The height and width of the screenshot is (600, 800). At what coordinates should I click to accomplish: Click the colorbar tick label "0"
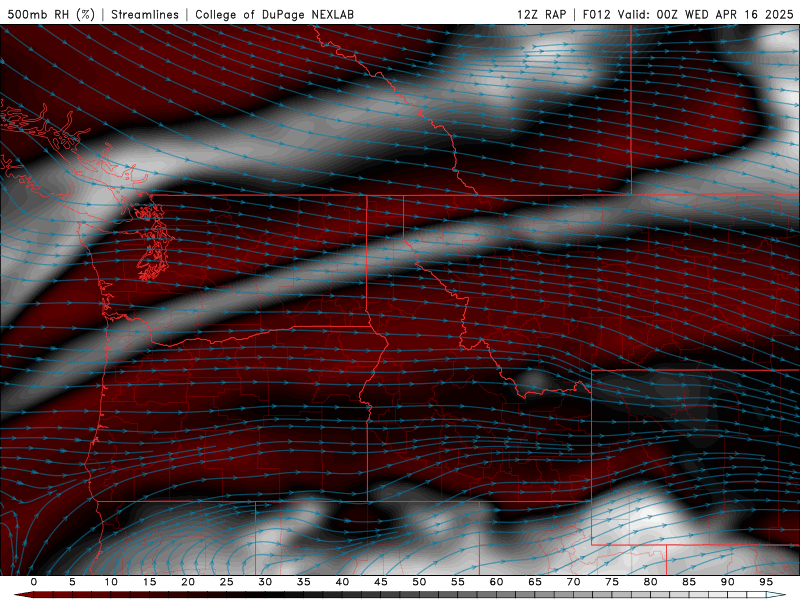coord(34,582)
